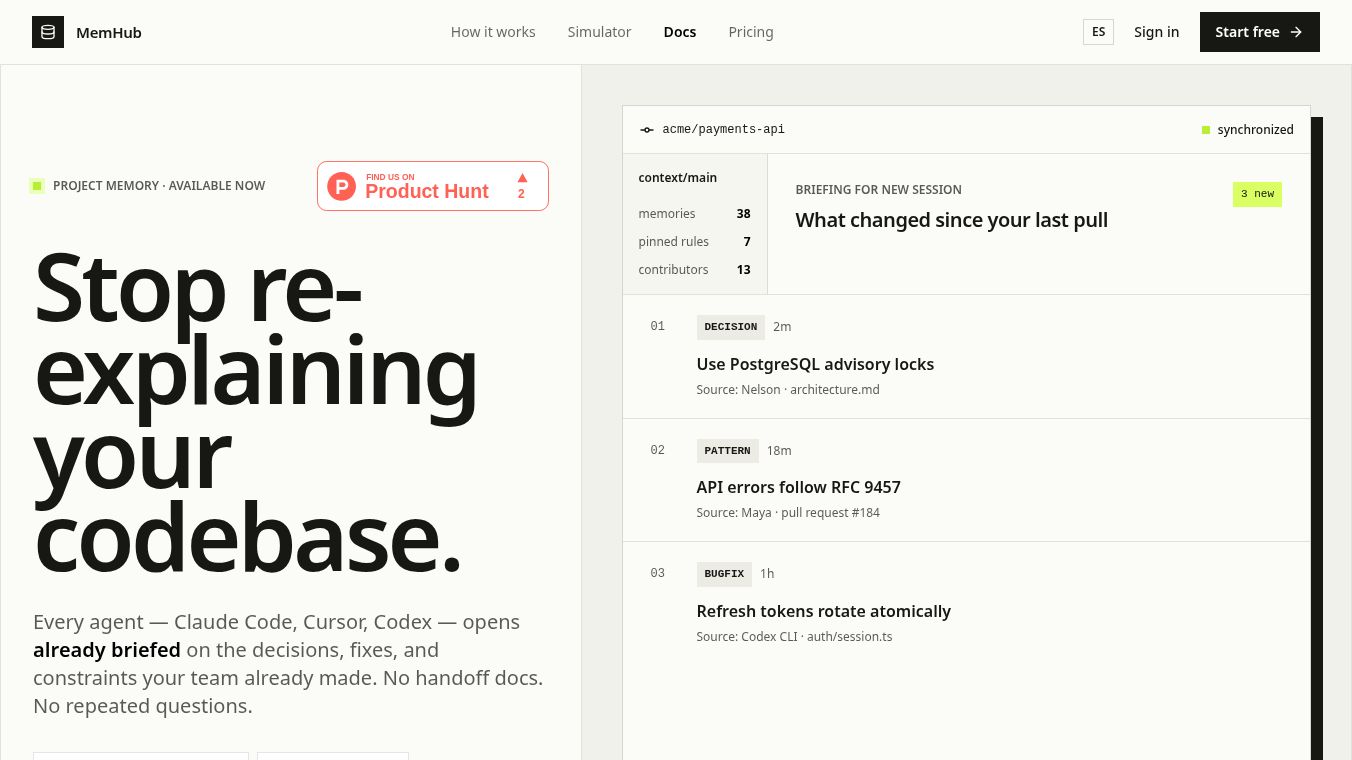Viewport: 1352px width, 760px height.
Task: Click entry number 01
Action: click(657, 326)
